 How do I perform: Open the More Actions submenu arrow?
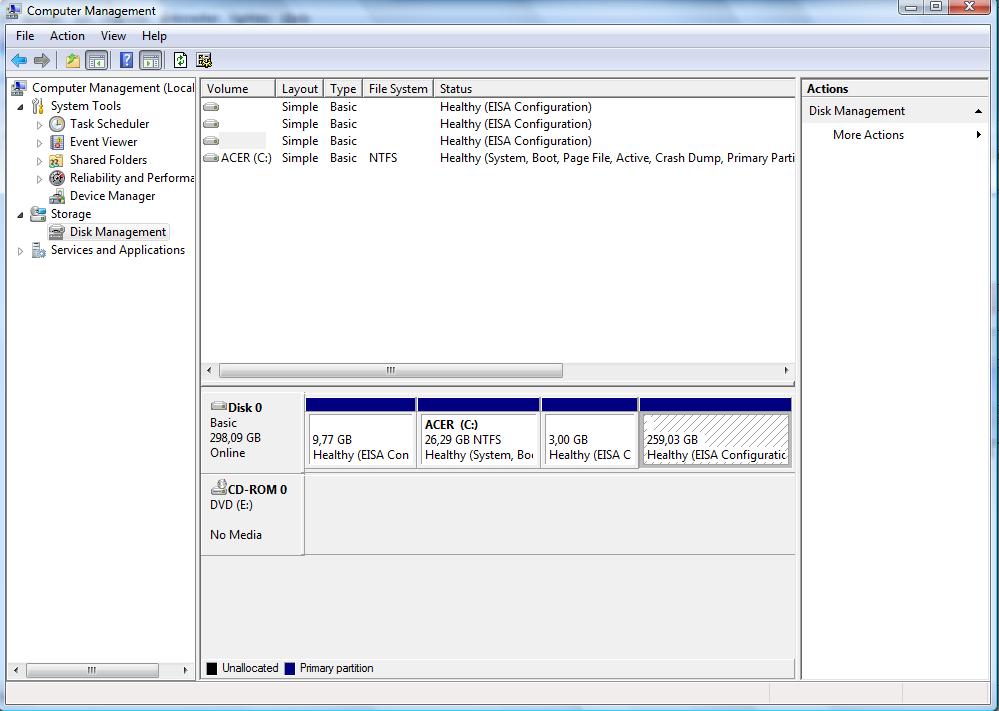pos(978,134)
